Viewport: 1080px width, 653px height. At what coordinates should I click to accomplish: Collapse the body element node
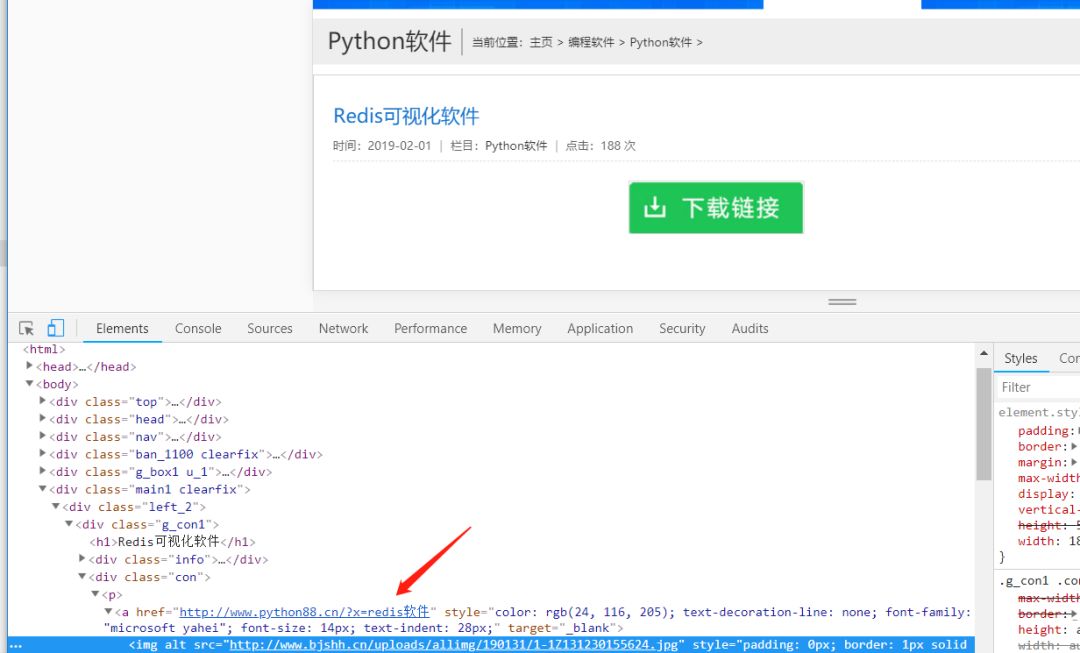(29, 384)
